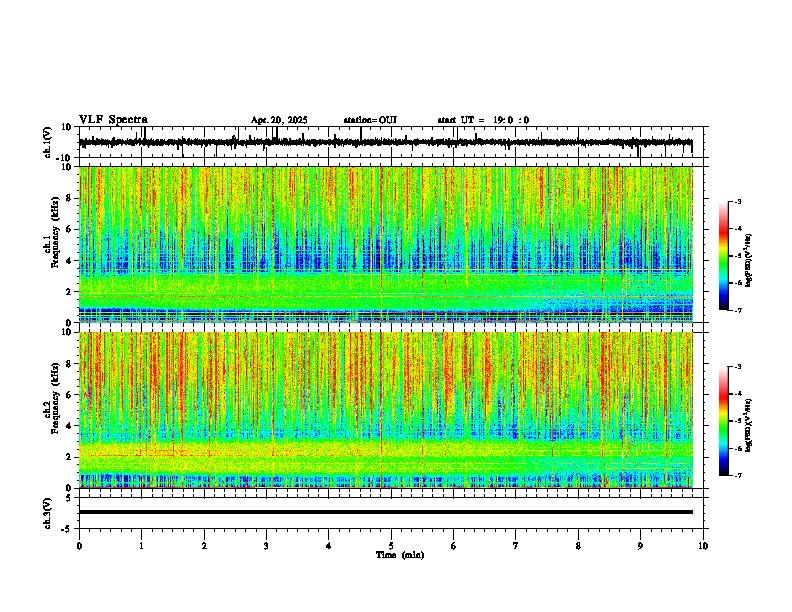The width and height of the screenshot is (792, 612).
Task: Click time-axis tick label 5 at the bottom
Action: (391, 546)
